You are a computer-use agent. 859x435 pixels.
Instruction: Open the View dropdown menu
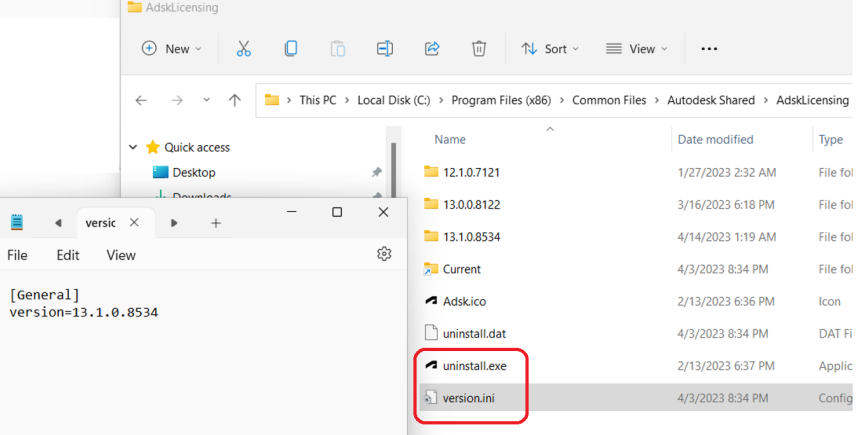637,49
